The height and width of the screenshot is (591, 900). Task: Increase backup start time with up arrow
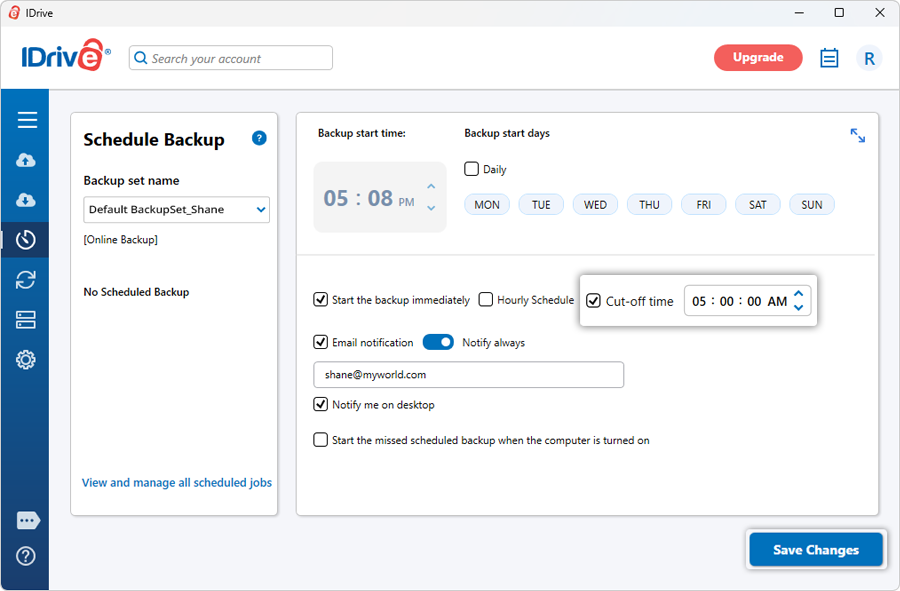(431, 187)
